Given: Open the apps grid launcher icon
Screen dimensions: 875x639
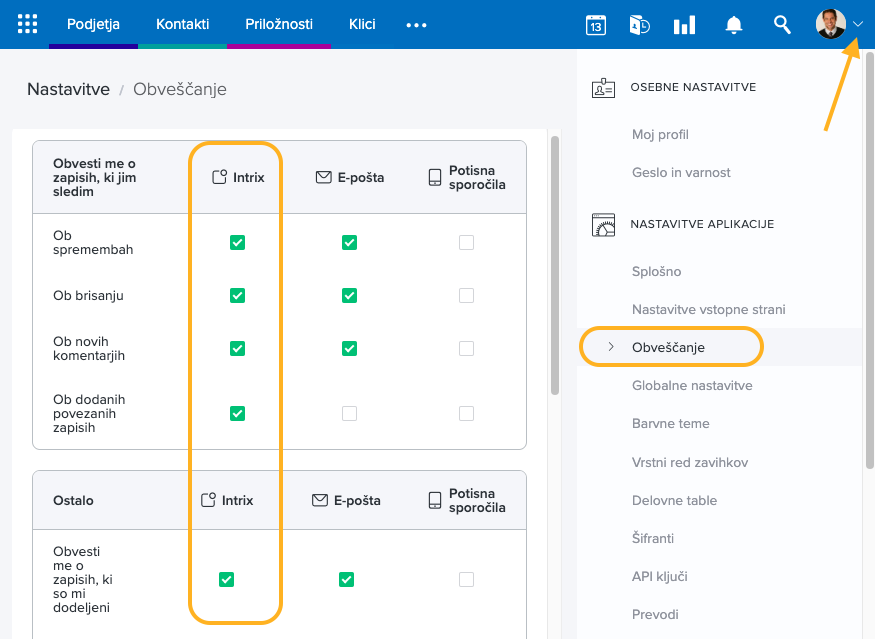Looking at the screenshot, I should coord(28,24).
